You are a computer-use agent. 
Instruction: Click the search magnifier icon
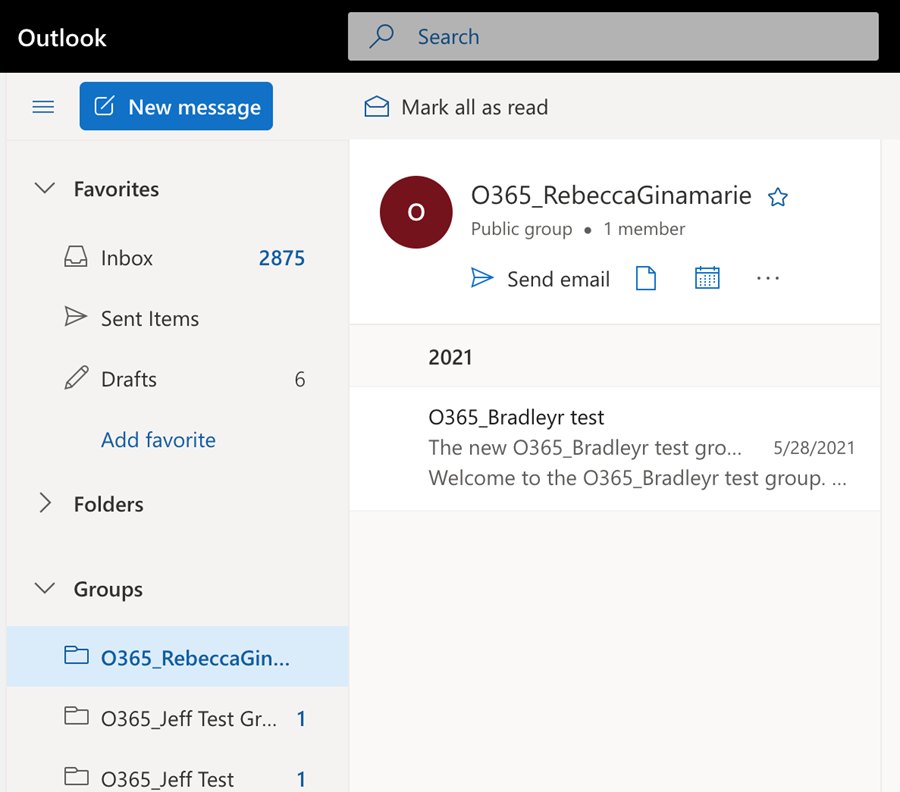pyautogui.click(x=382, y=36)
